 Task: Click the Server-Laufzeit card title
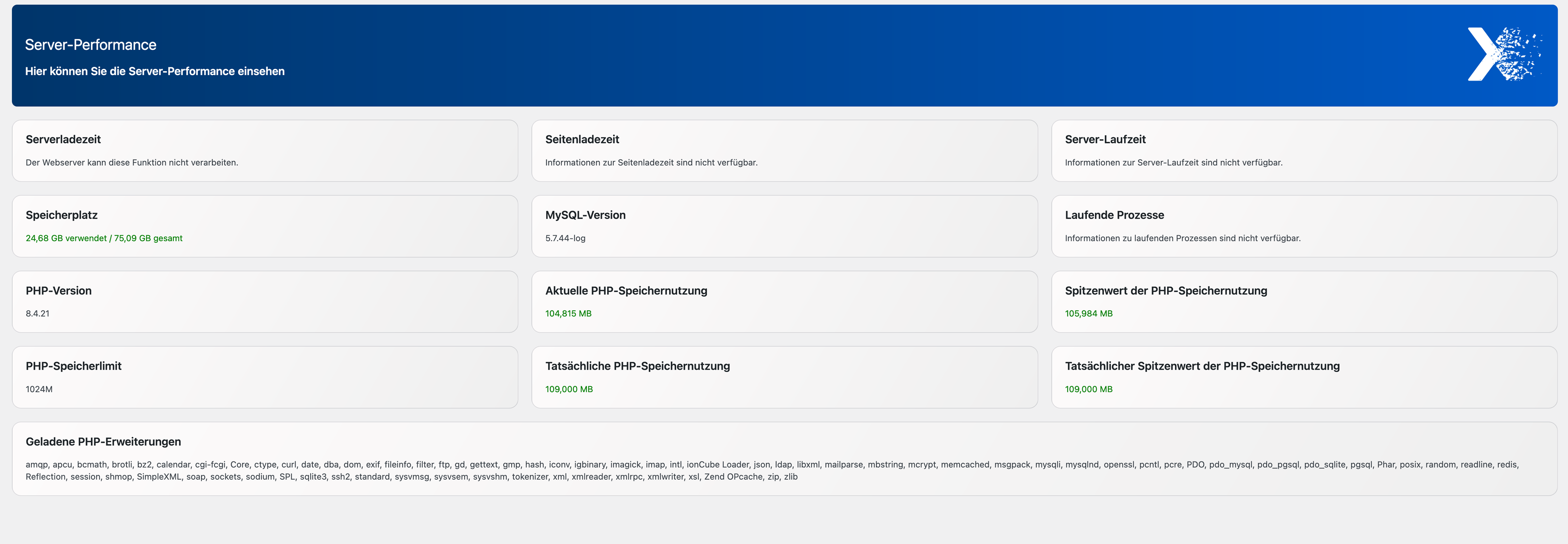(1105, 139)
